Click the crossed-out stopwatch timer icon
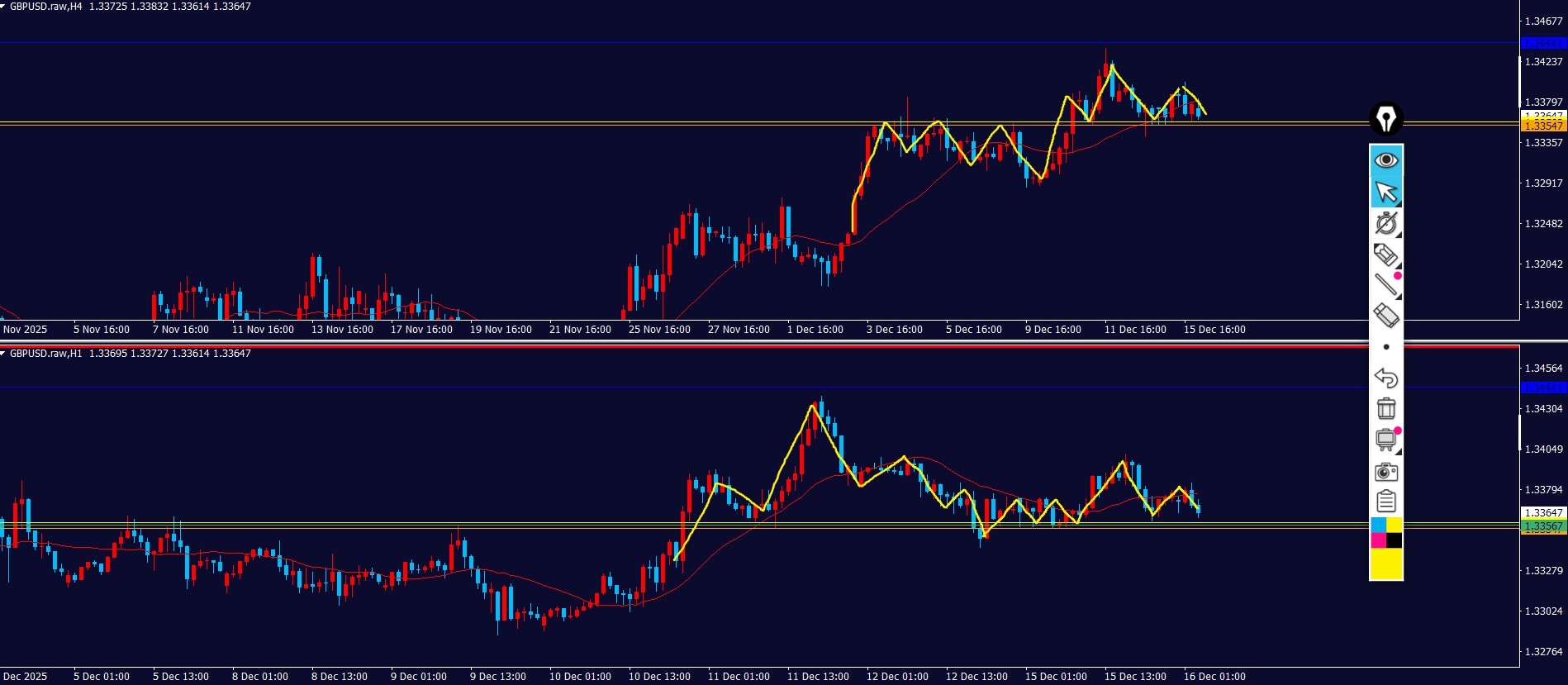 coord(1385,223)
